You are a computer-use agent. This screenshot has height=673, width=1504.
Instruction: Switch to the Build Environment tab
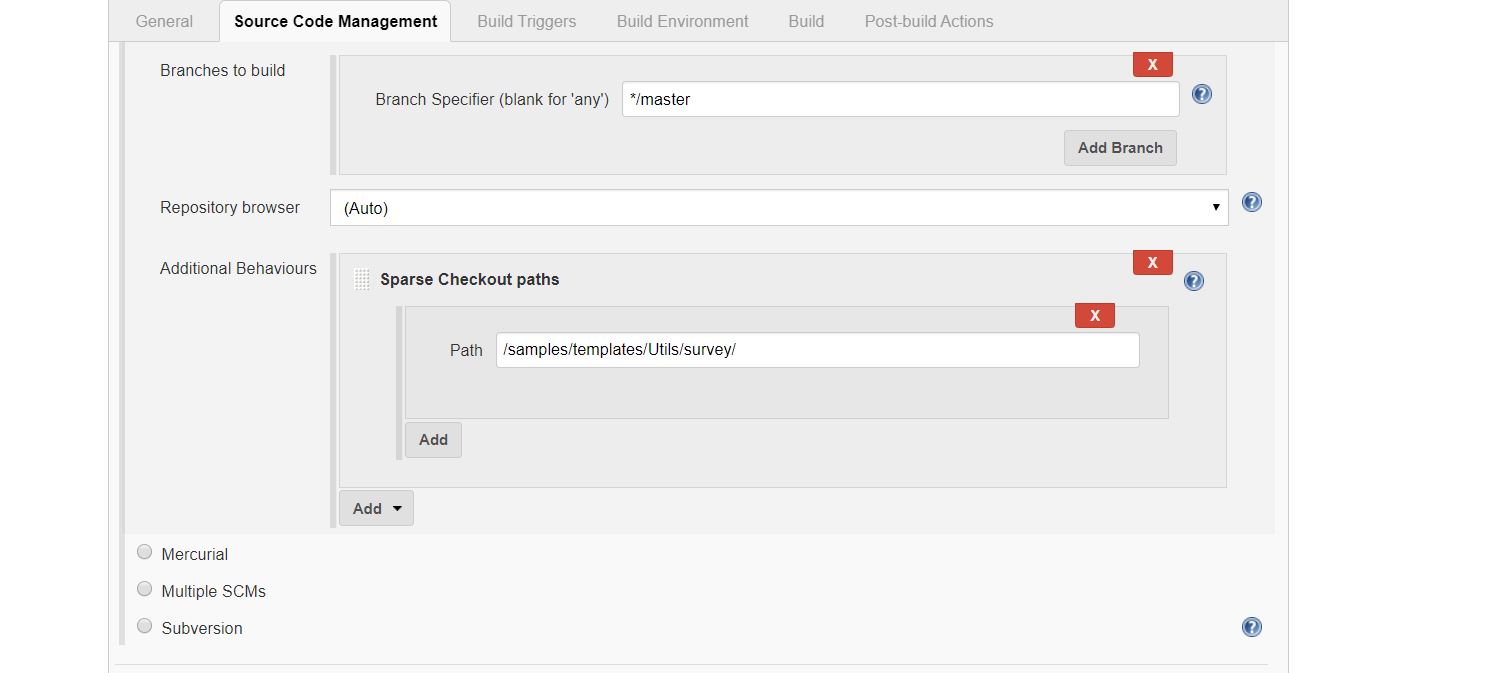coord(682,21)
